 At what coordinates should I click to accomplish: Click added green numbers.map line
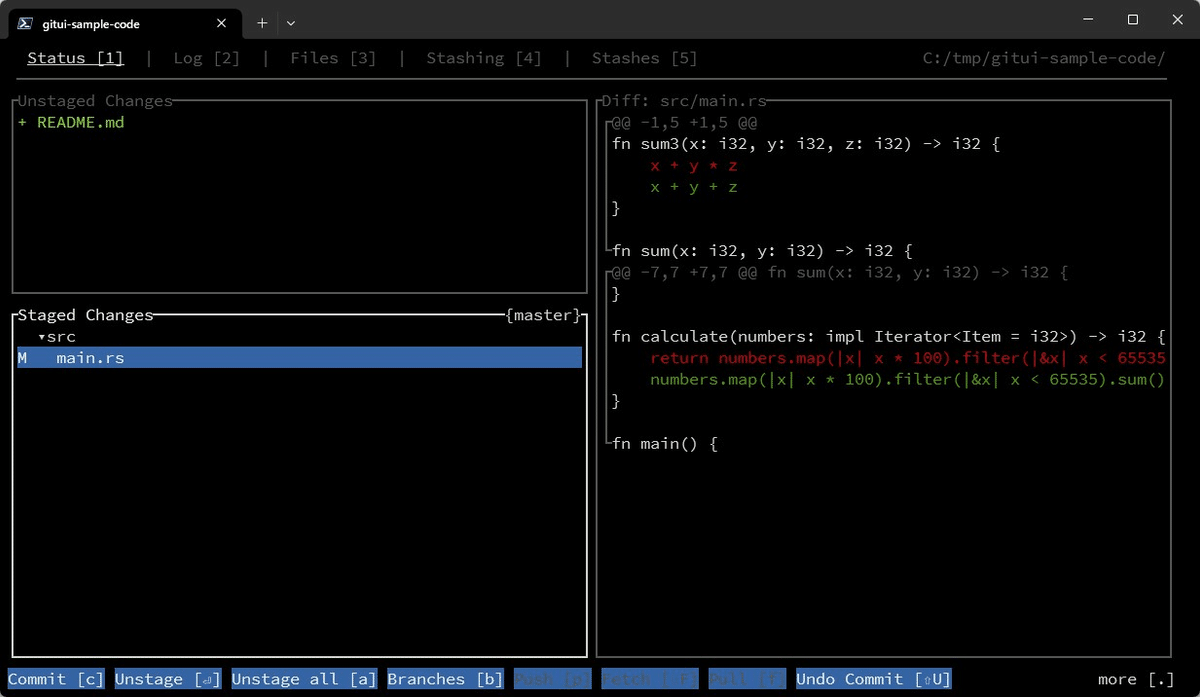(908, 380)
